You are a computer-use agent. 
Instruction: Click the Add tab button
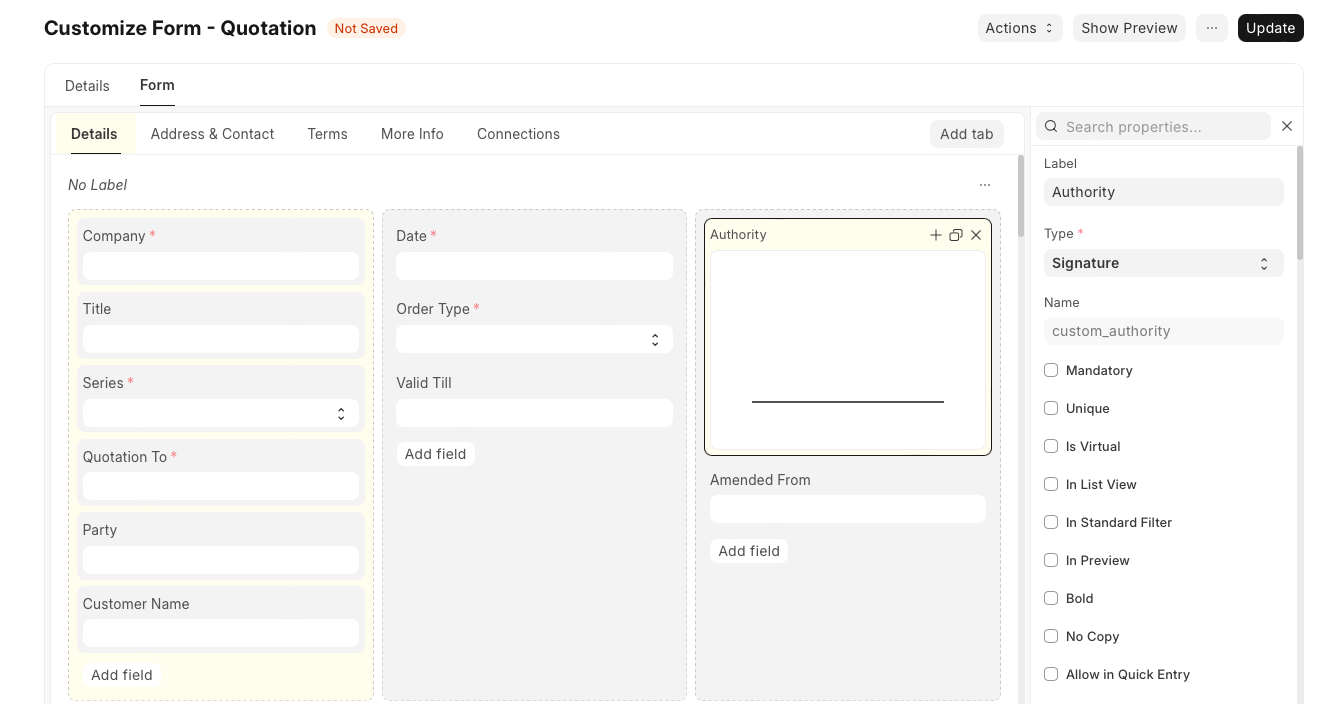966,134
